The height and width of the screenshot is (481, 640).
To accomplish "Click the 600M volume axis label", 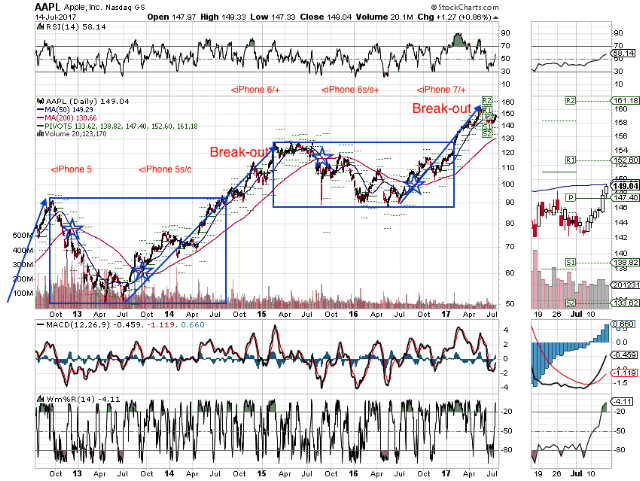I will [23, 236].
